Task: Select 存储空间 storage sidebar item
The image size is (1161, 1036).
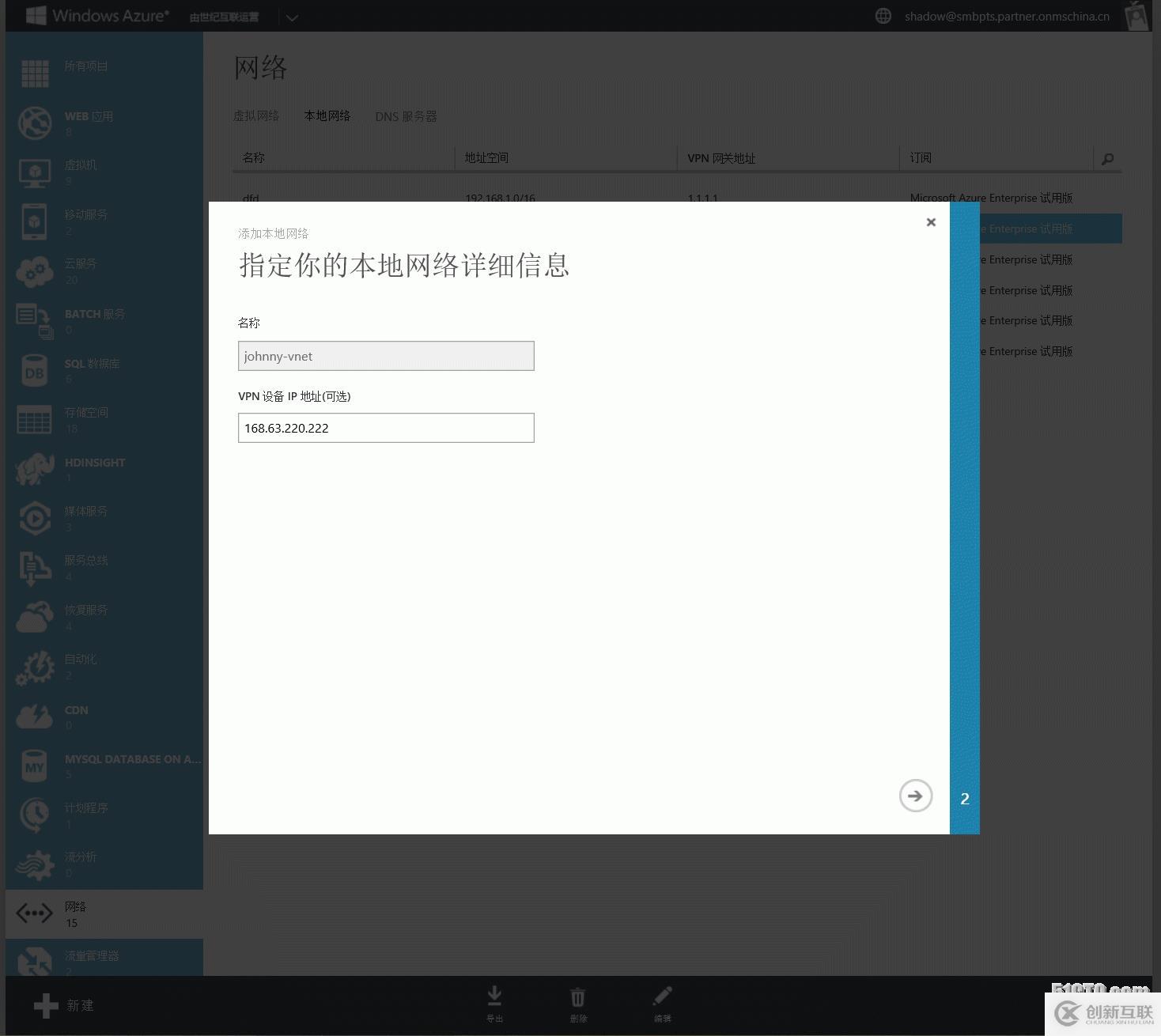Action: [x=86, y=413]
